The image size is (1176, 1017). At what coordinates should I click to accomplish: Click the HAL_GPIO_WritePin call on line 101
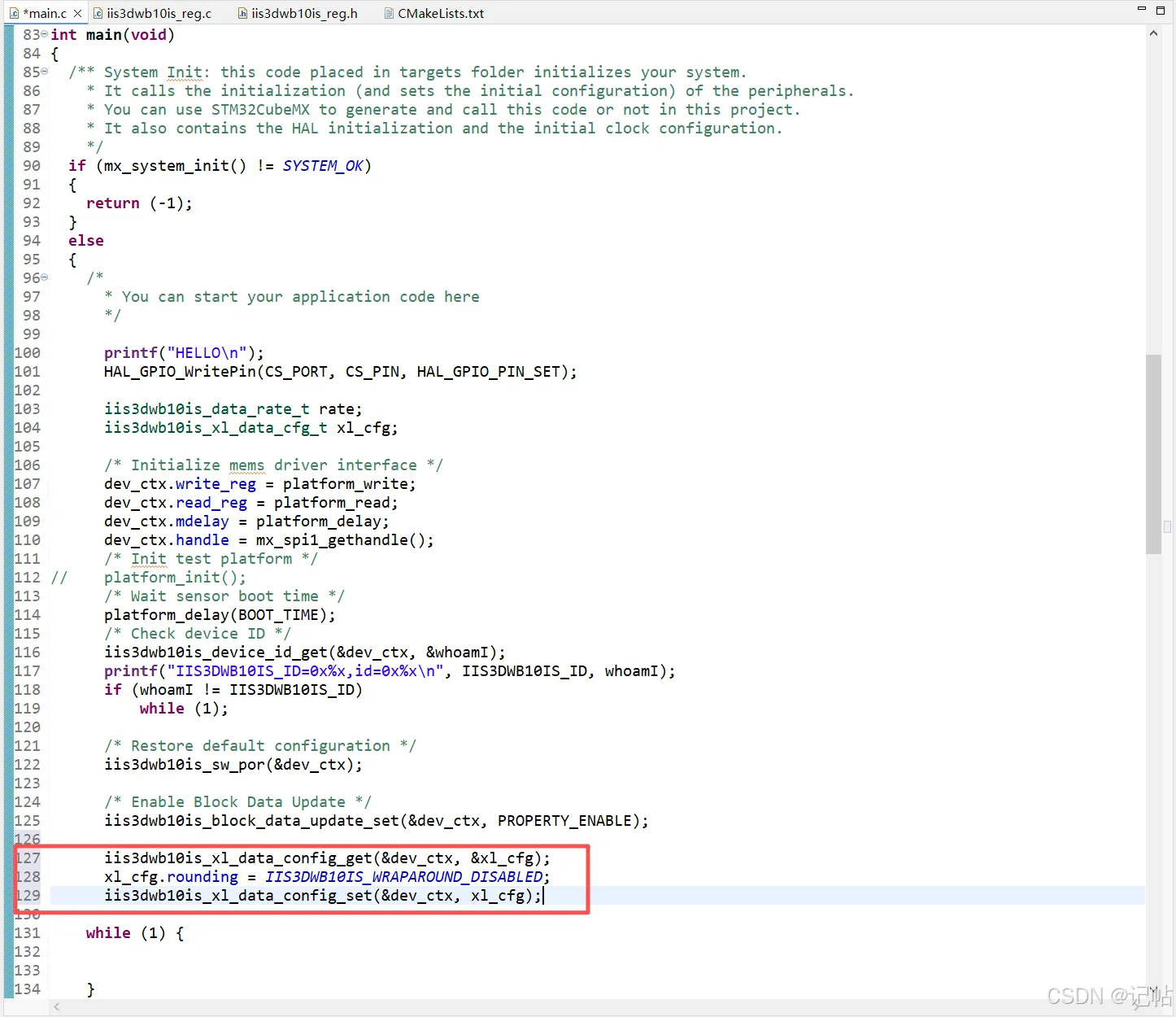pyautogui.click(x=340, y=372)
